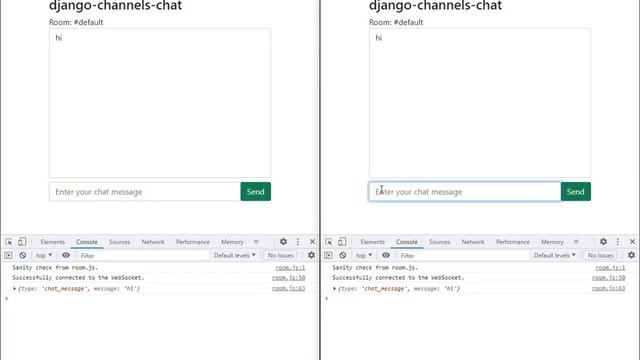This screenshot has height=360, width=640.
Task: Toggle device toolbar icon in right DevTools
Action: pyautogui.click(x=342, y=242)
